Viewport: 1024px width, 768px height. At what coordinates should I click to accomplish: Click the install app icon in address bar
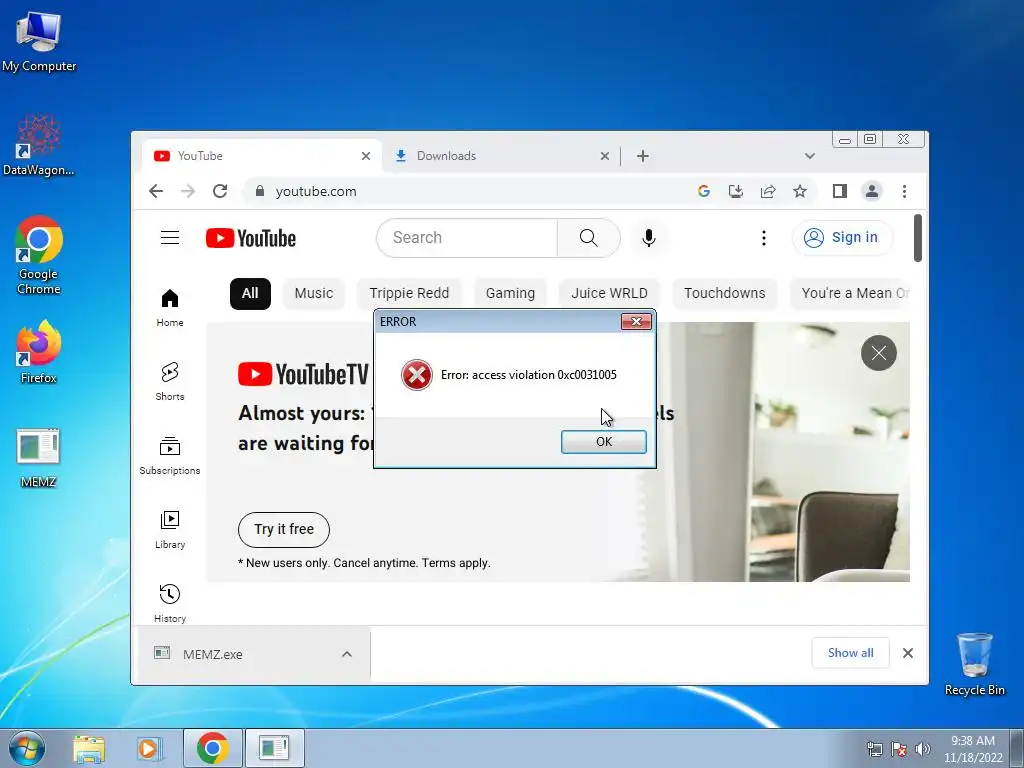(735, 191)
